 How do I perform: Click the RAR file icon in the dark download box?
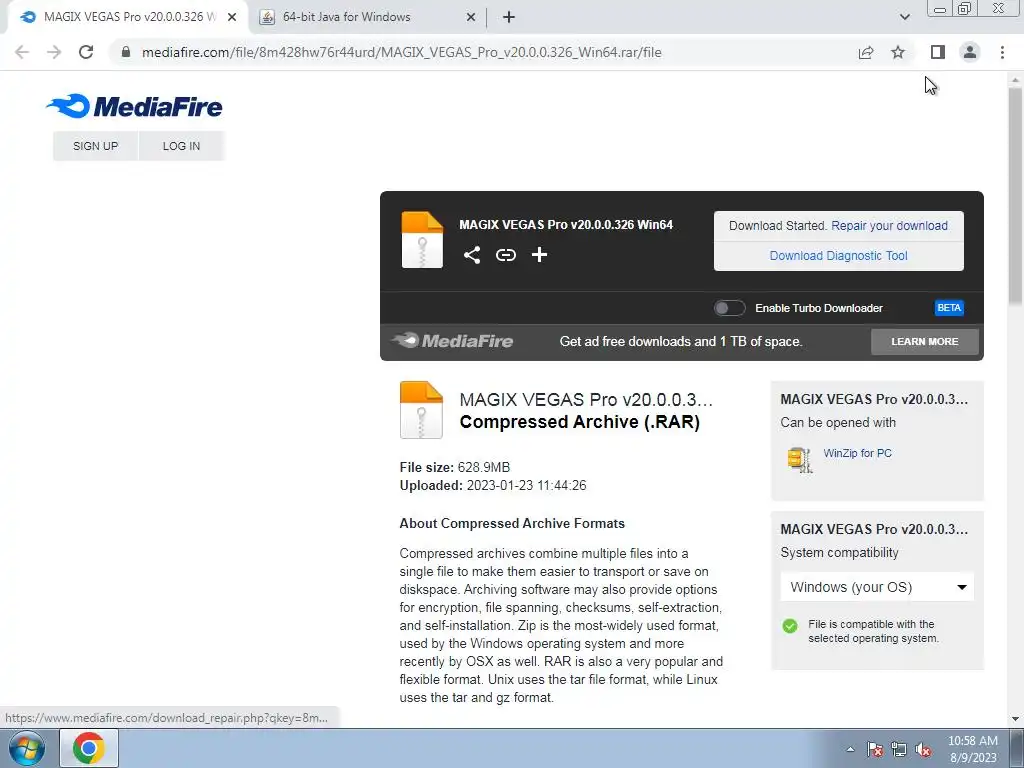(x=422, y=239)
